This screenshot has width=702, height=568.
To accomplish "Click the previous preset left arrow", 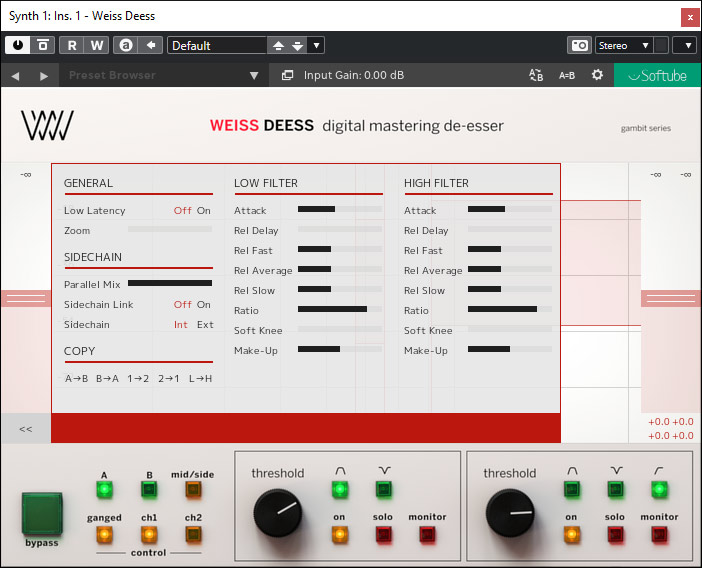I will (x=16, y=76).
